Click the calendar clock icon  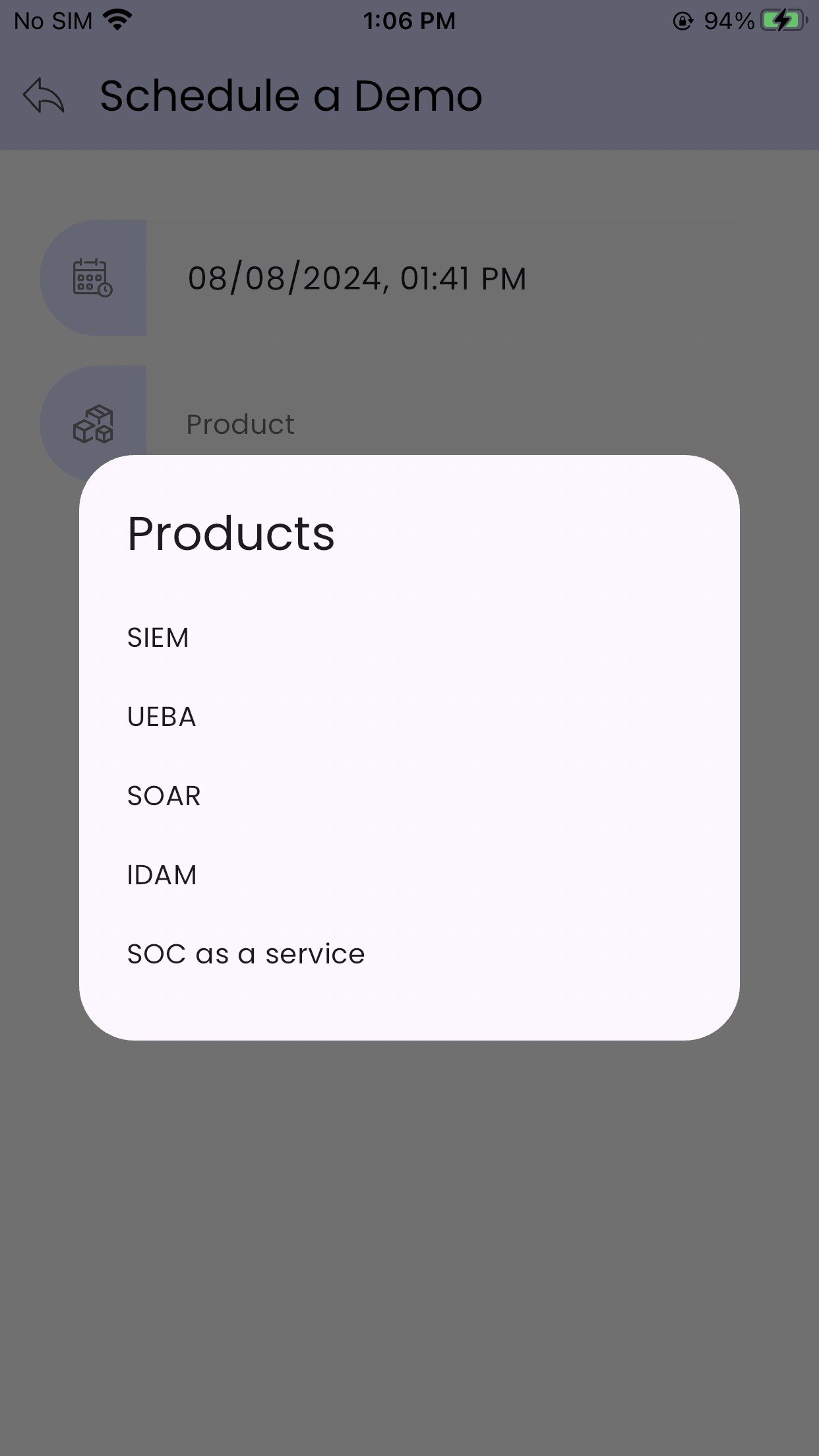92,278
